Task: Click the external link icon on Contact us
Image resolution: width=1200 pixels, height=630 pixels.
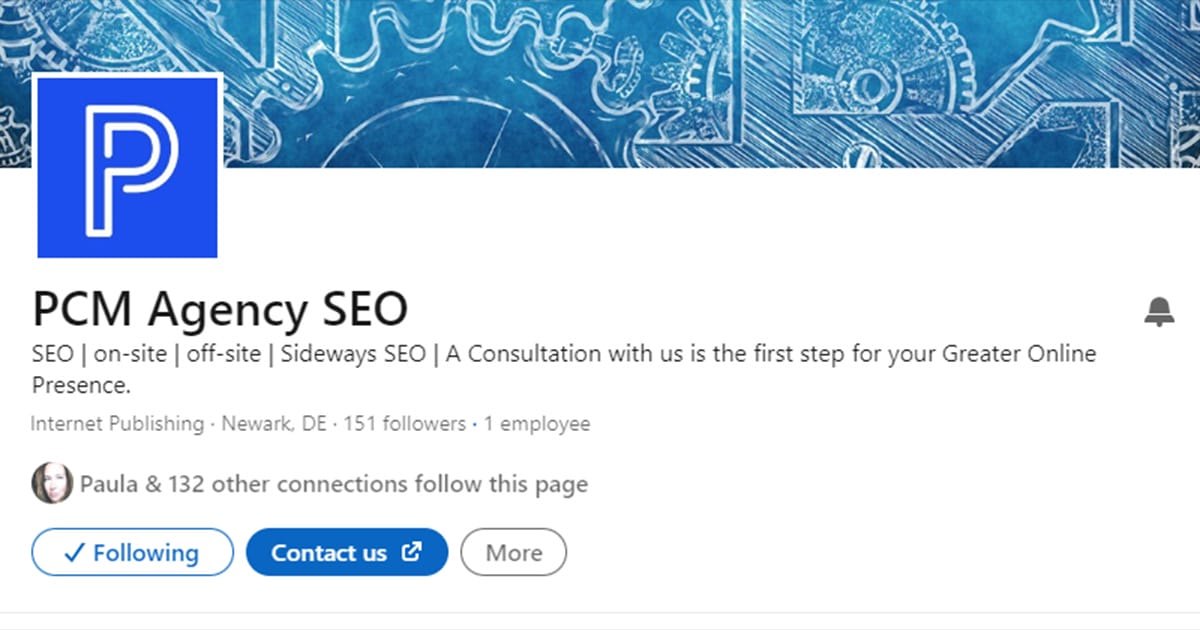Action: click(x=411, y=551)
